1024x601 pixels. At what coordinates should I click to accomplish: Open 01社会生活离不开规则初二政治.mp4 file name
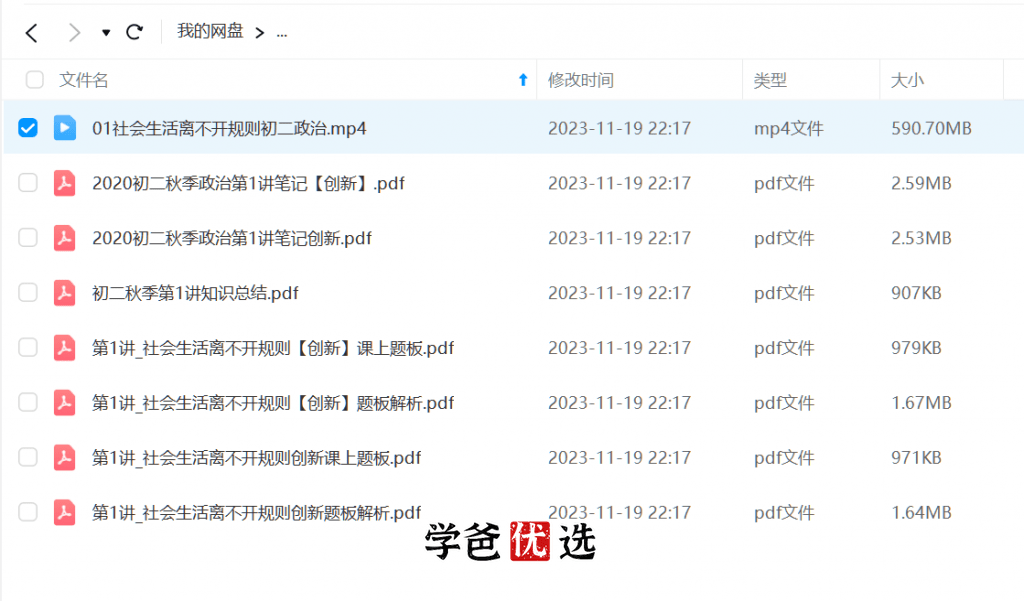(x=229, y=128)
